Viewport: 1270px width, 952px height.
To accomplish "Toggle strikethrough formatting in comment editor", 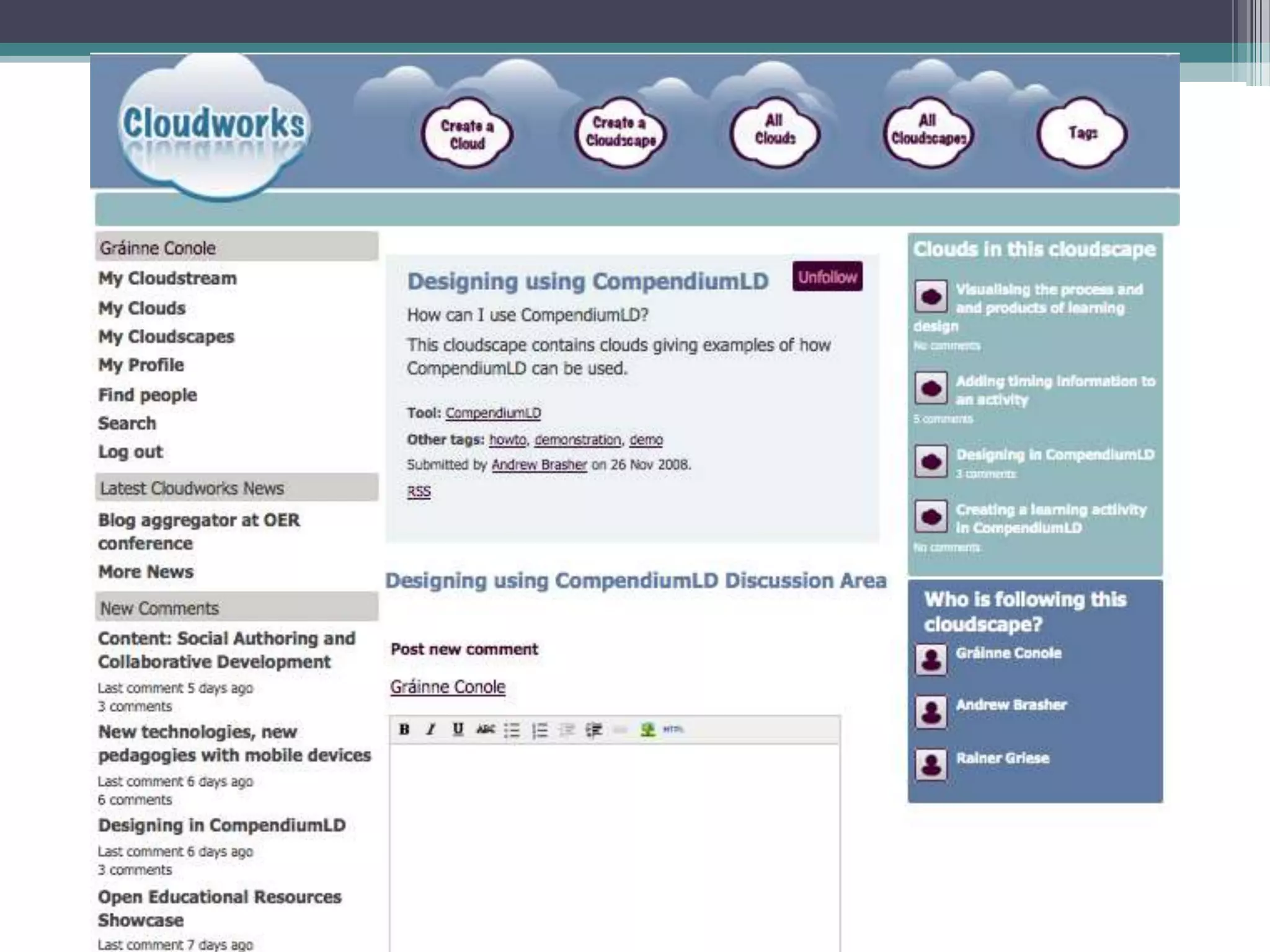I will [x=485, y=729].
